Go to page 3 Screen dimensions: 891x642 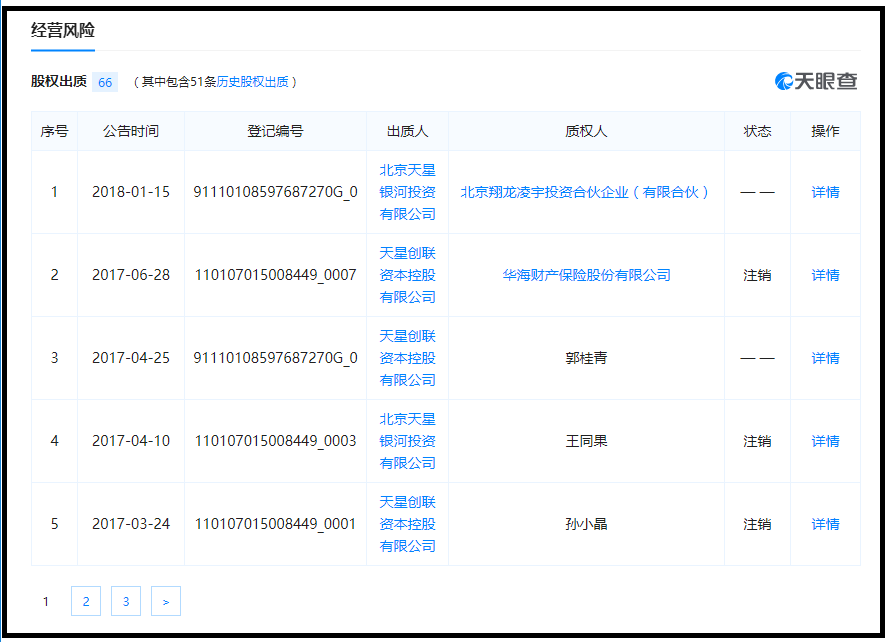coord(126,601)
